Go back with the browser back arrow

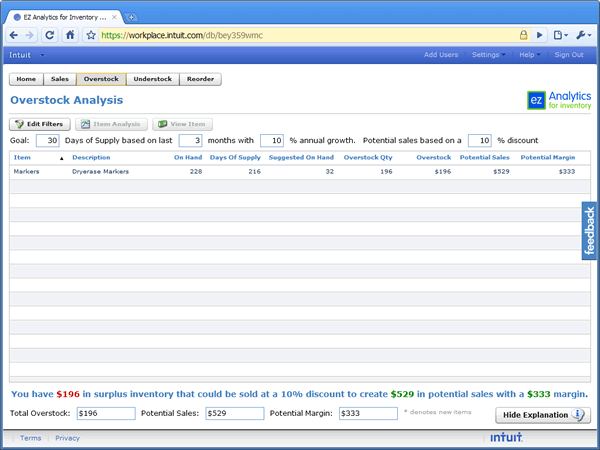pyautogui.click(x=13, y=35)
